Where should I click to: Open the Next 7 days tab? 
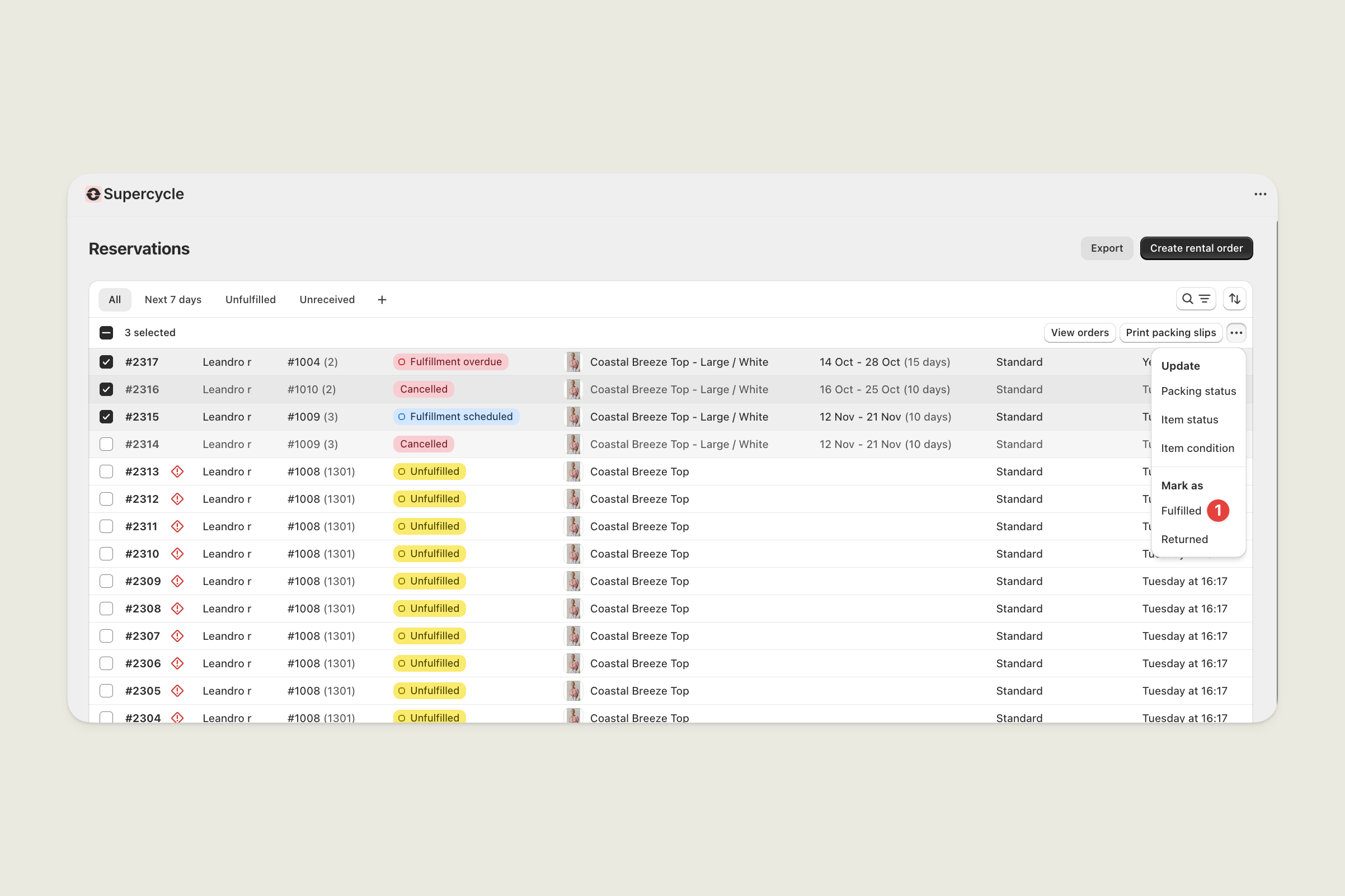pyautogui.click(x=173, y=299)
